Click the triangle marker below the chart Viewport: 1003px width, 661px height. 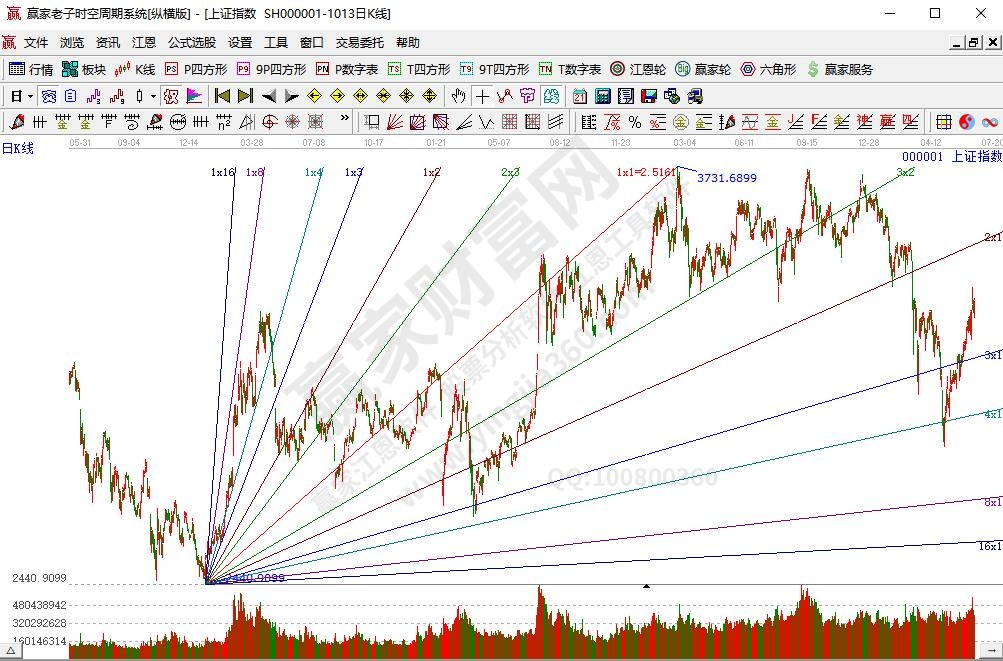click(647, 585)
